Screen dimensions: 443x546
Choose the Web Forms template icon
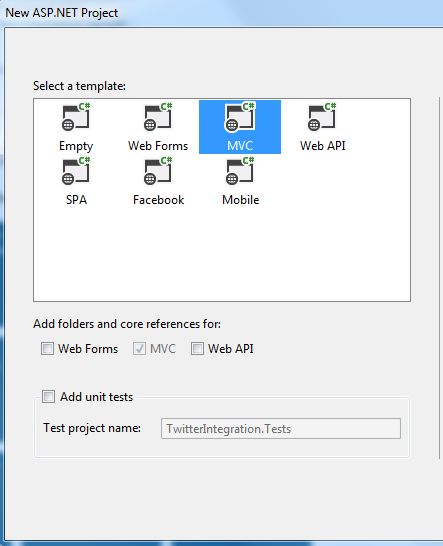pos(158,117)
